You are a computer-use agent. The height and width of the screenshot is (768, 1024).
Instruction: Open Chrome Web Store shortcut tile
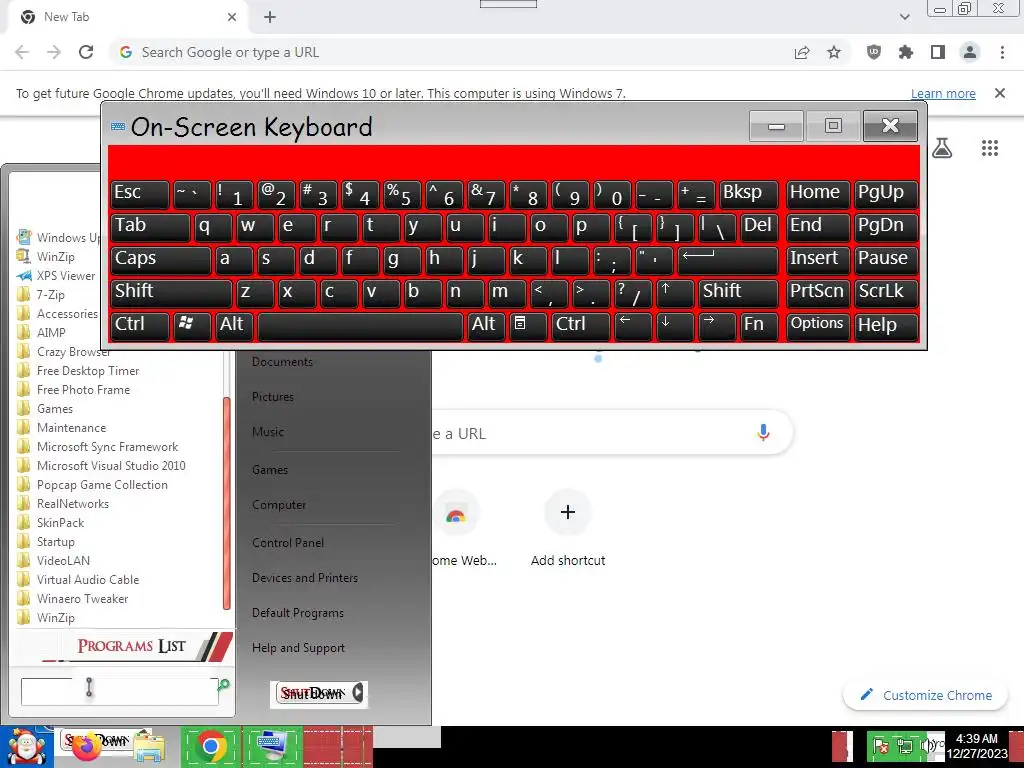[x=456, y=512]
